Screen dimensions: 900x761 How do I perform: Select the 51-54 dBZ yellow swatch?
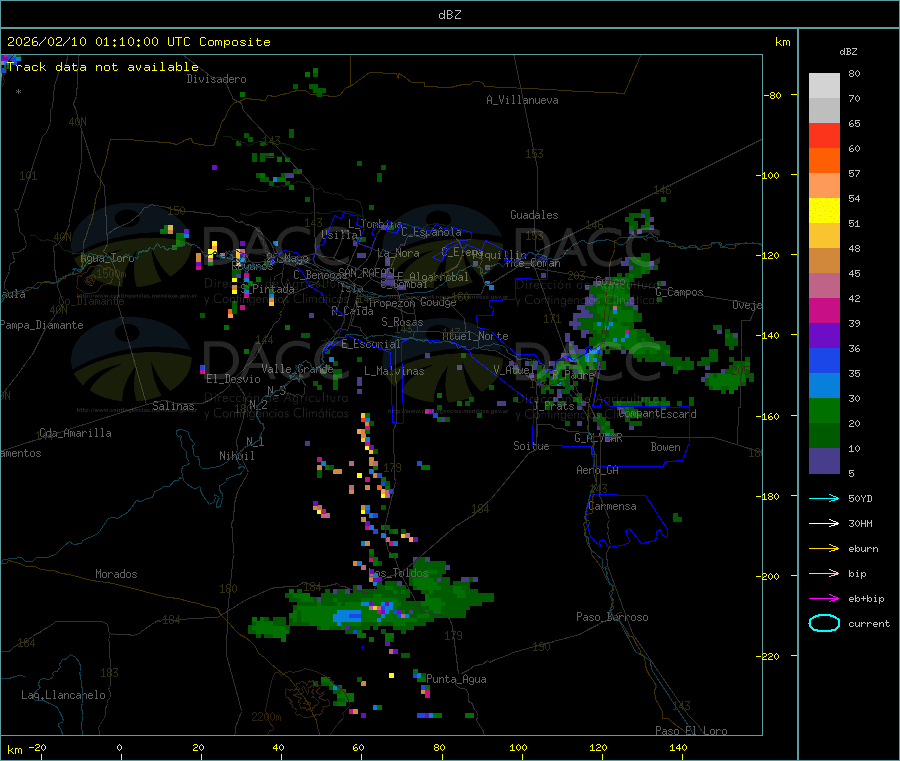pyautogui.click(x=824, y=211)
